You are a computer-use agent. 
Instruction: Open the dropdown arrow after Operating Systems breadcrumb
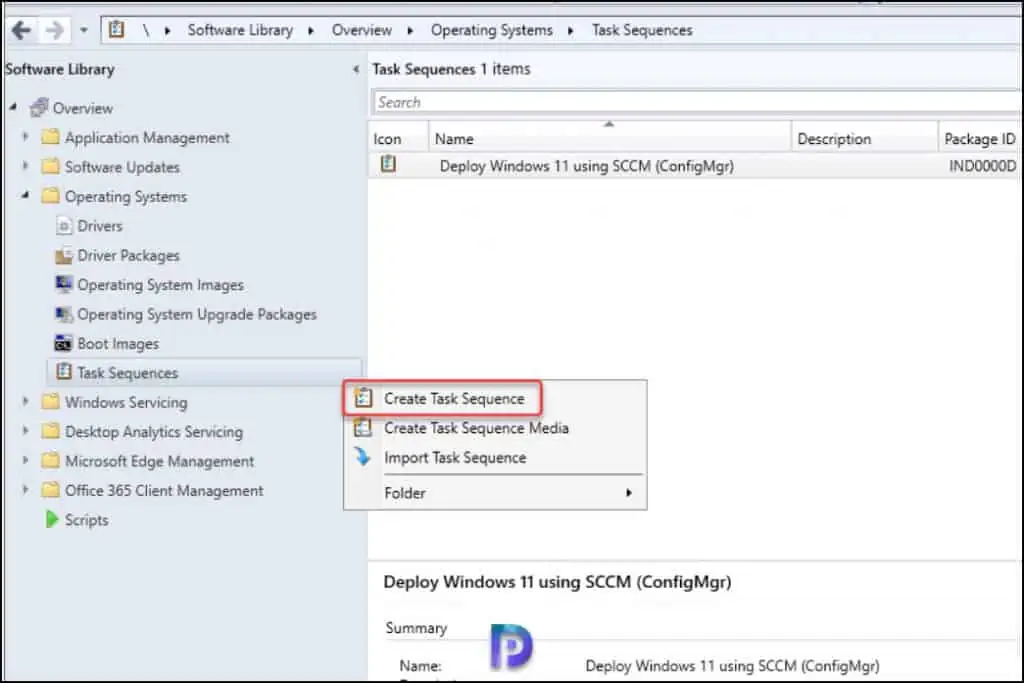click(x=571, y=31)
